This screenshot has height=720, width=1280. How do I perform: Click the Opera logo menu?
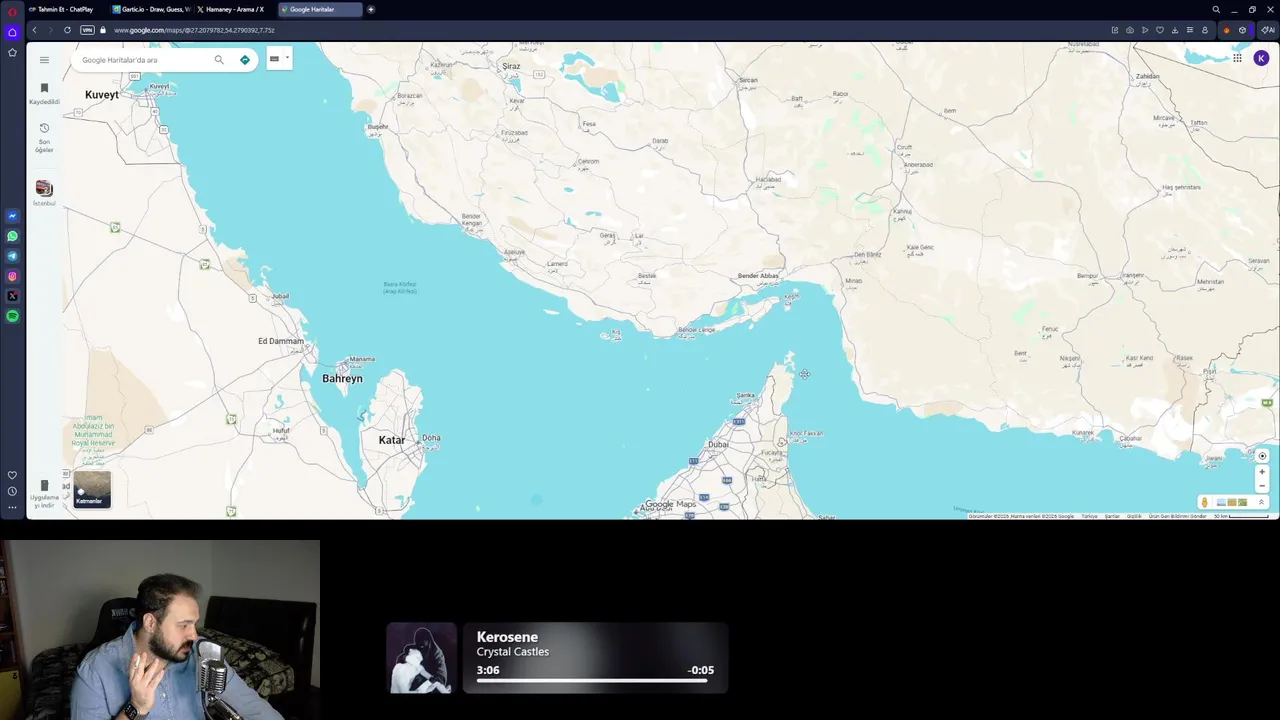(12, 11)
